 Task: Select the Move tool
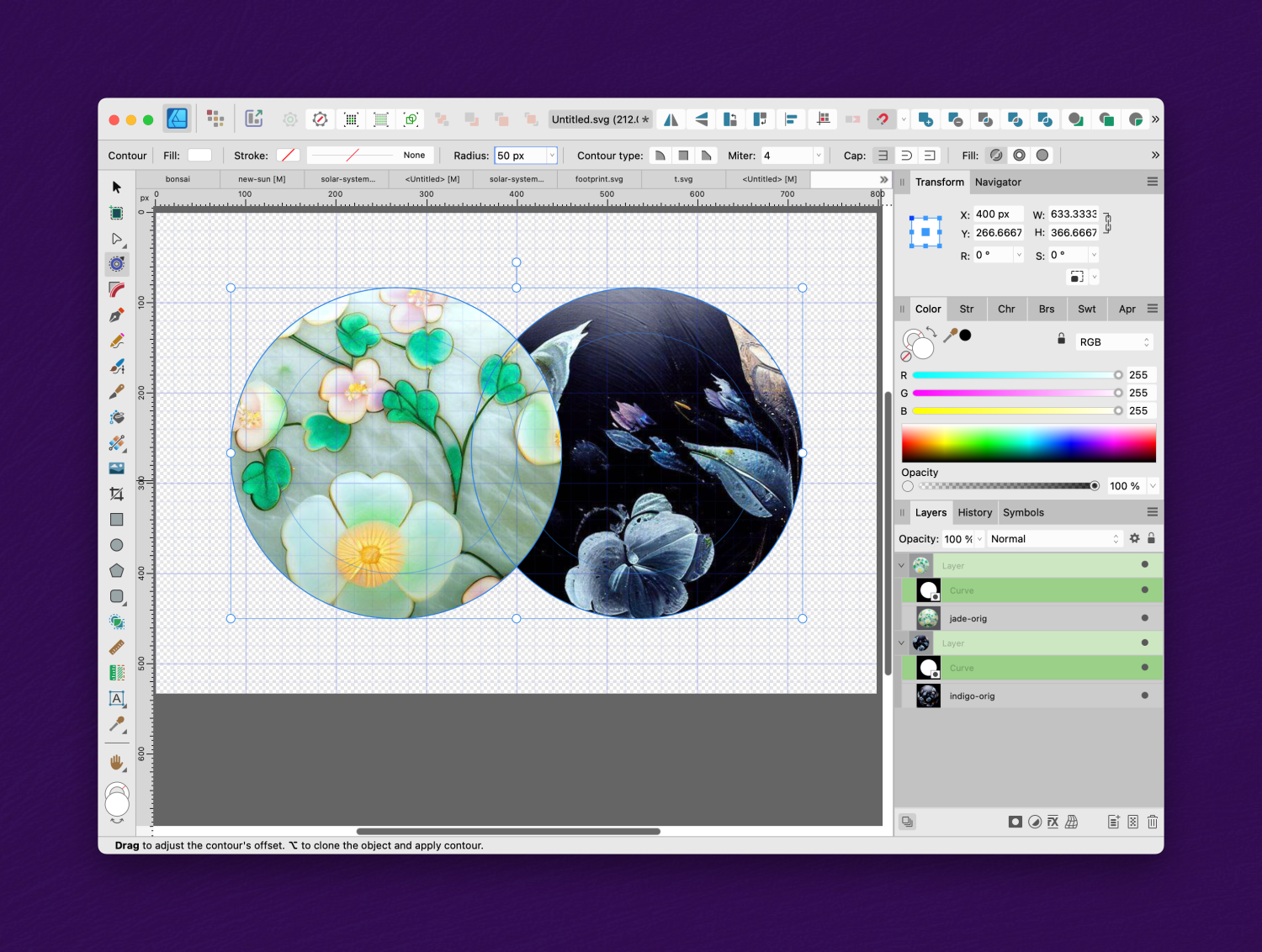117,187
